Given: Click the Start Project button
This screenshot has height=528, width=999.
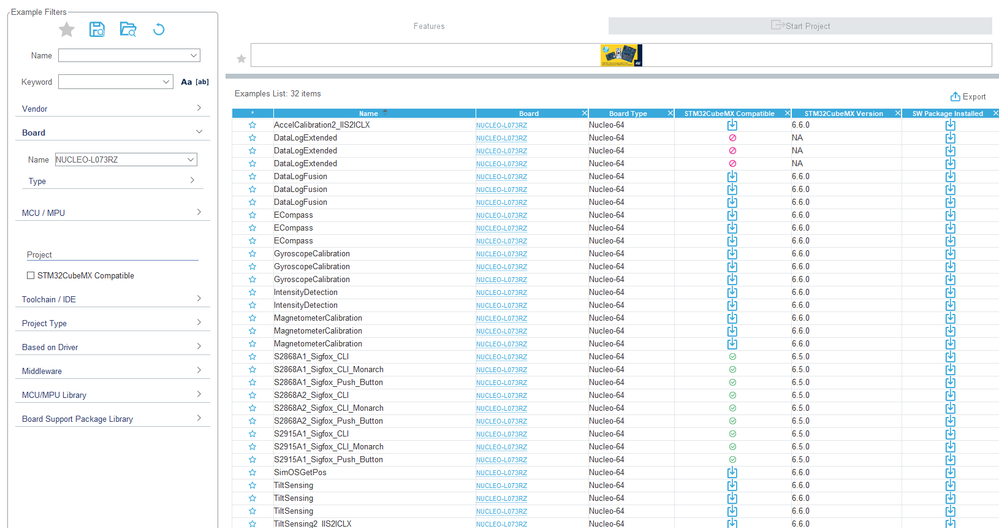Looking at the screenshot, I should pos(800,25).
